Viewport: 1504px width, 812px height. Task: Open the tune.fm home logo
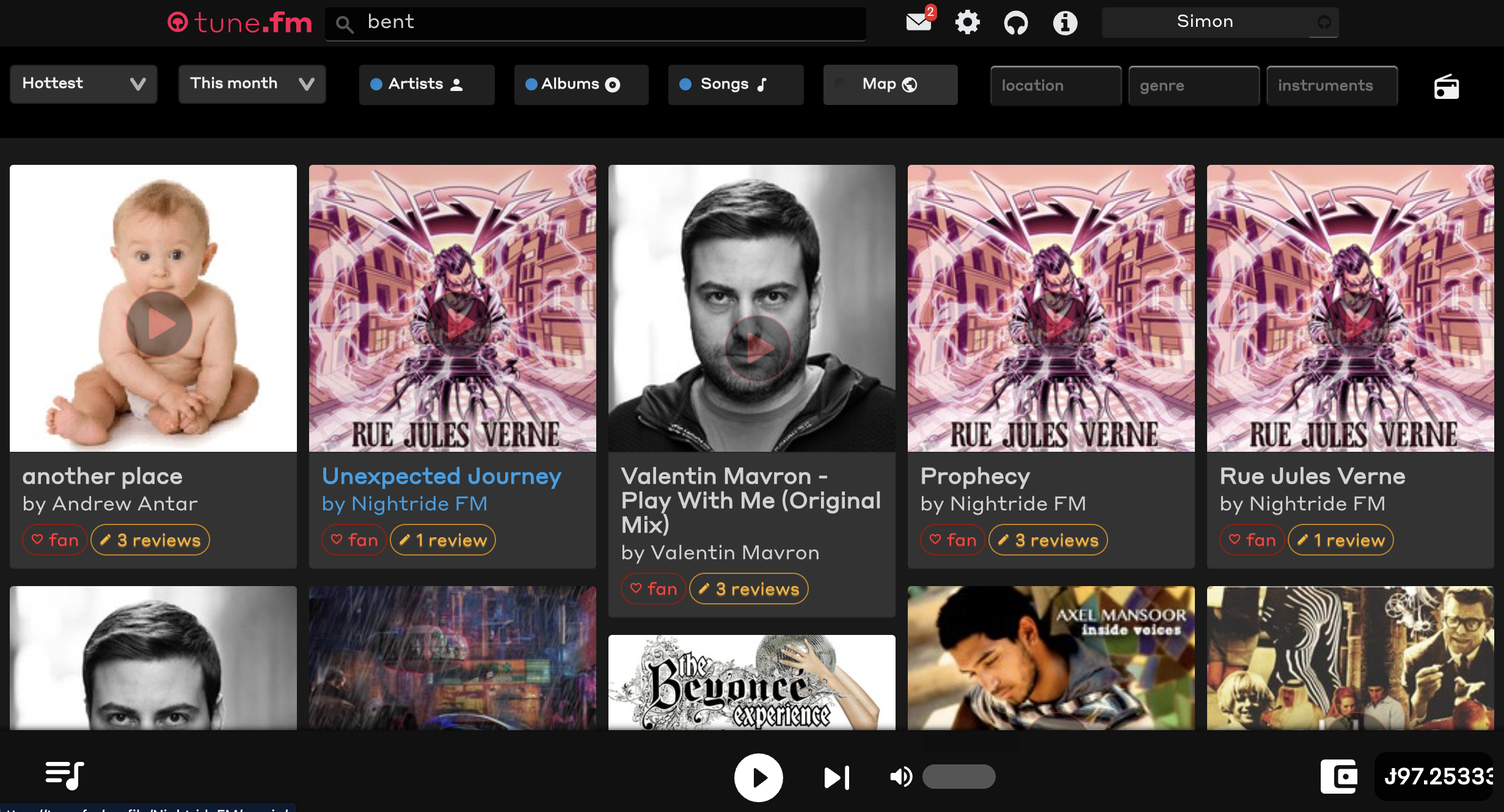(239, 23)
